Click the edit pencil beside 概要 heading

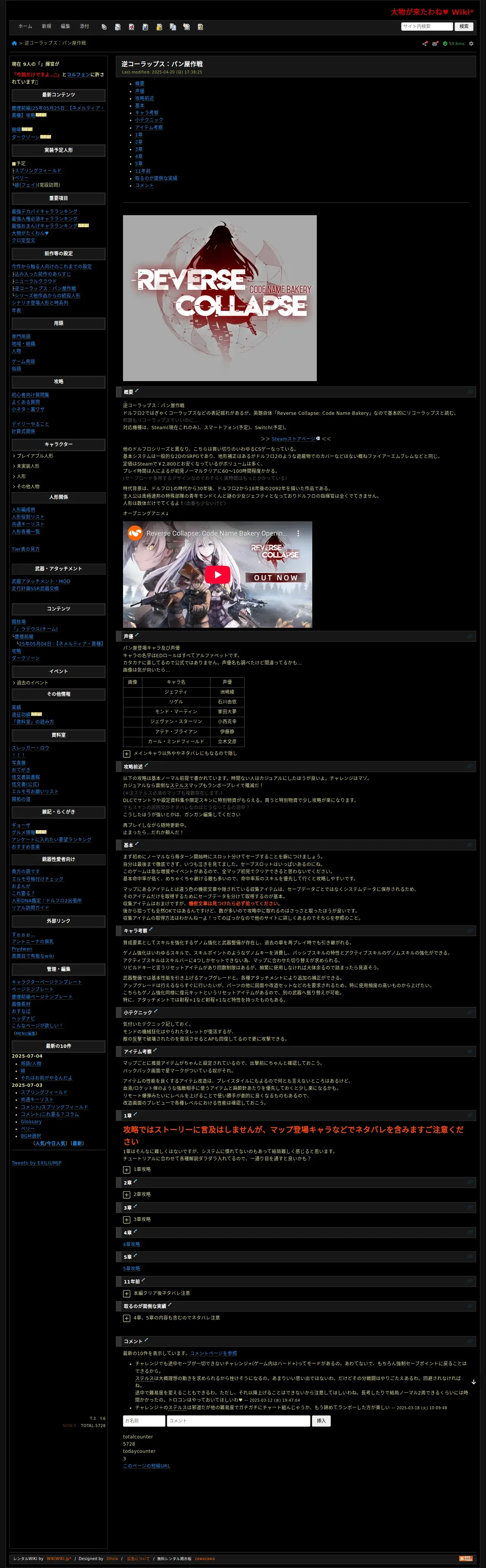click(x=137, y=391)
